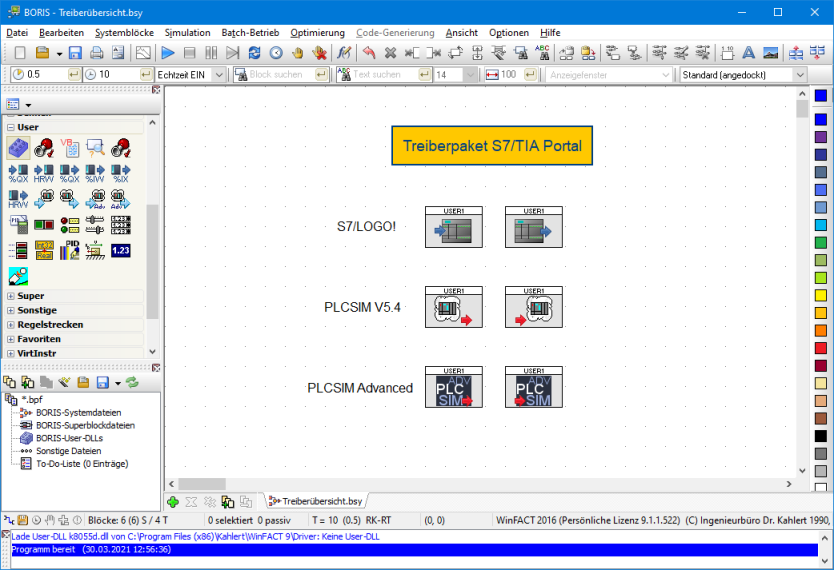Click the gray X delete icon
834x570 pixels.
pyautogui.click(x=390, y=53)
